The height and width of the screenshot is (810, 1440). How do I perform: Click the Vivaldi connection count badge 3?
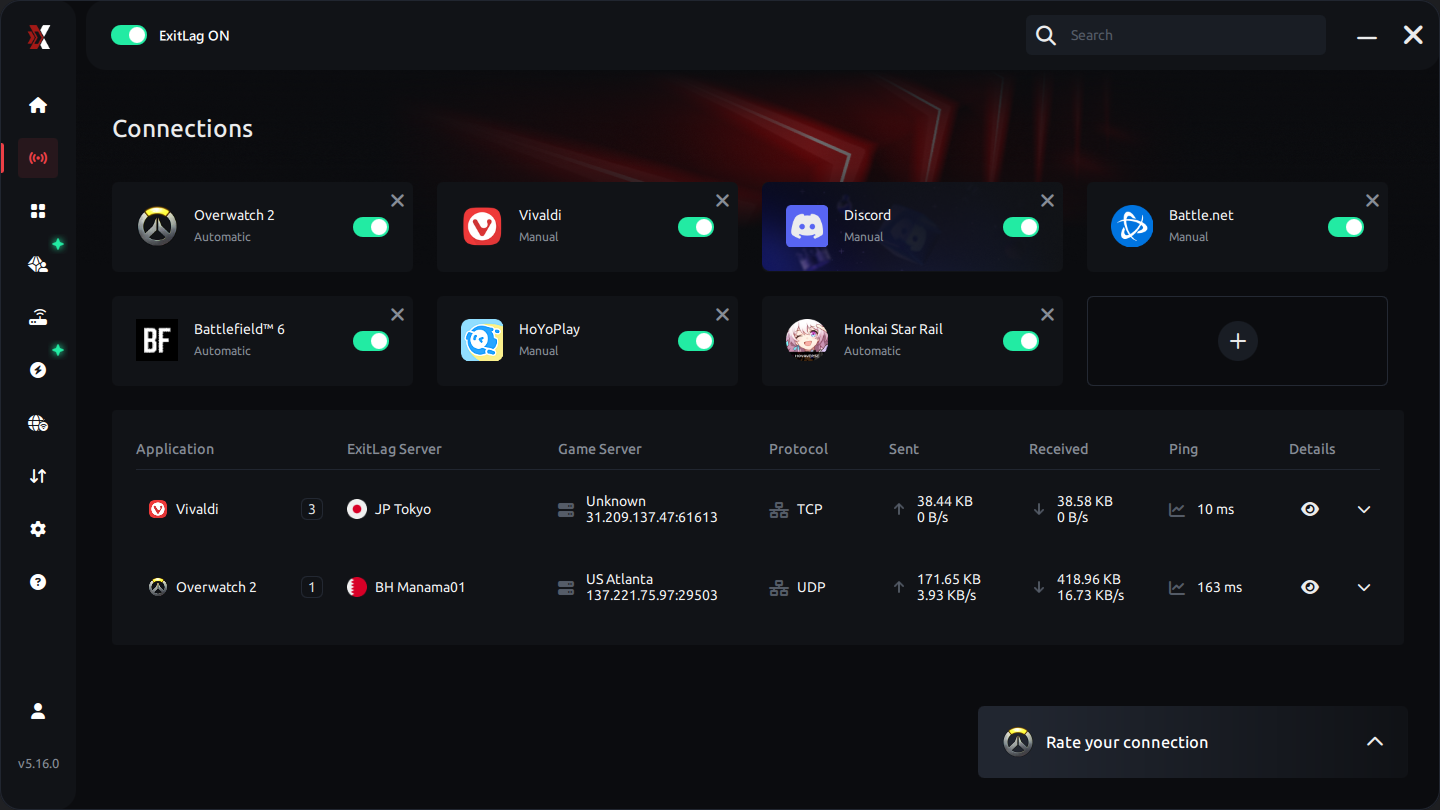(312, 509)
